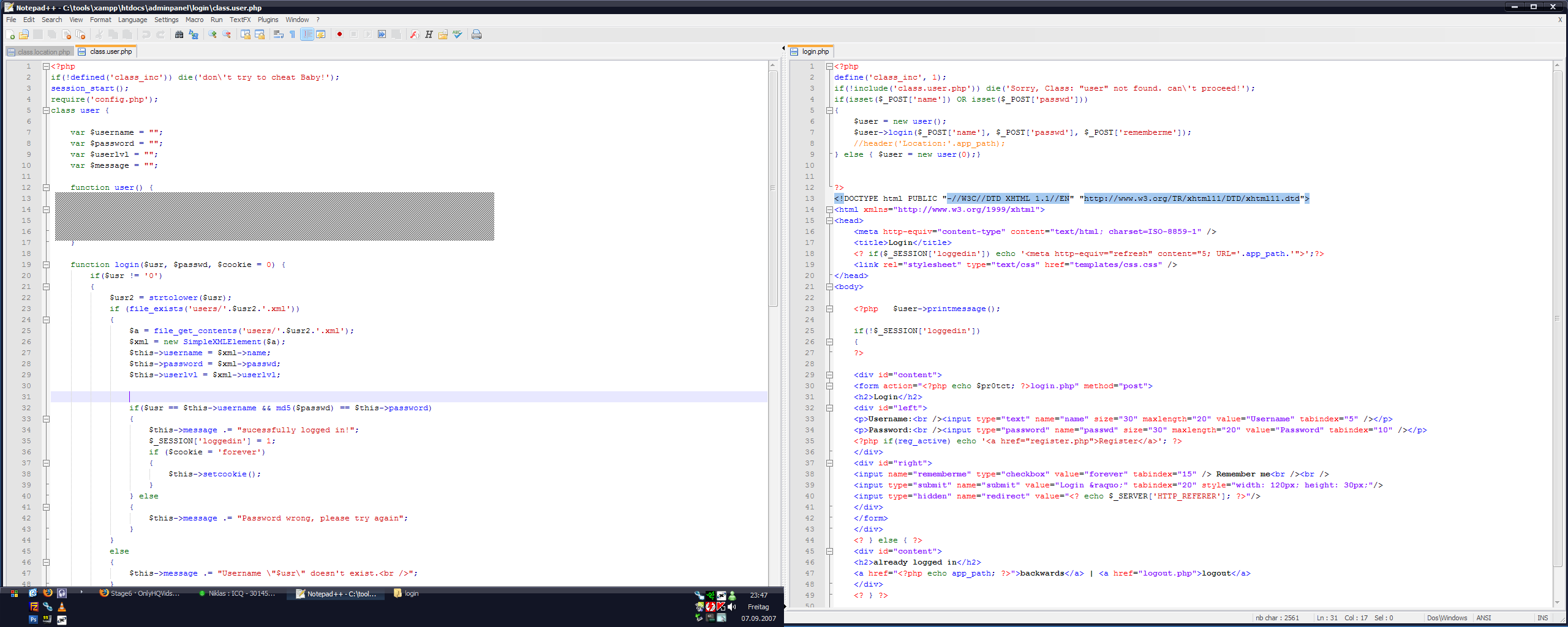Click the bold H hex-editor plugin icon
The width and height of the screenshot is (1568, 627).
pyautogui.click(x=429, y=34)
